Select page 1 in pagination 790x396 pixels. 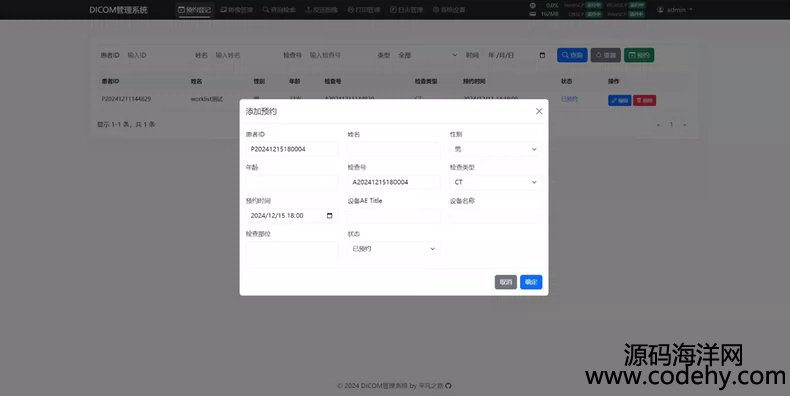point(671,124)
